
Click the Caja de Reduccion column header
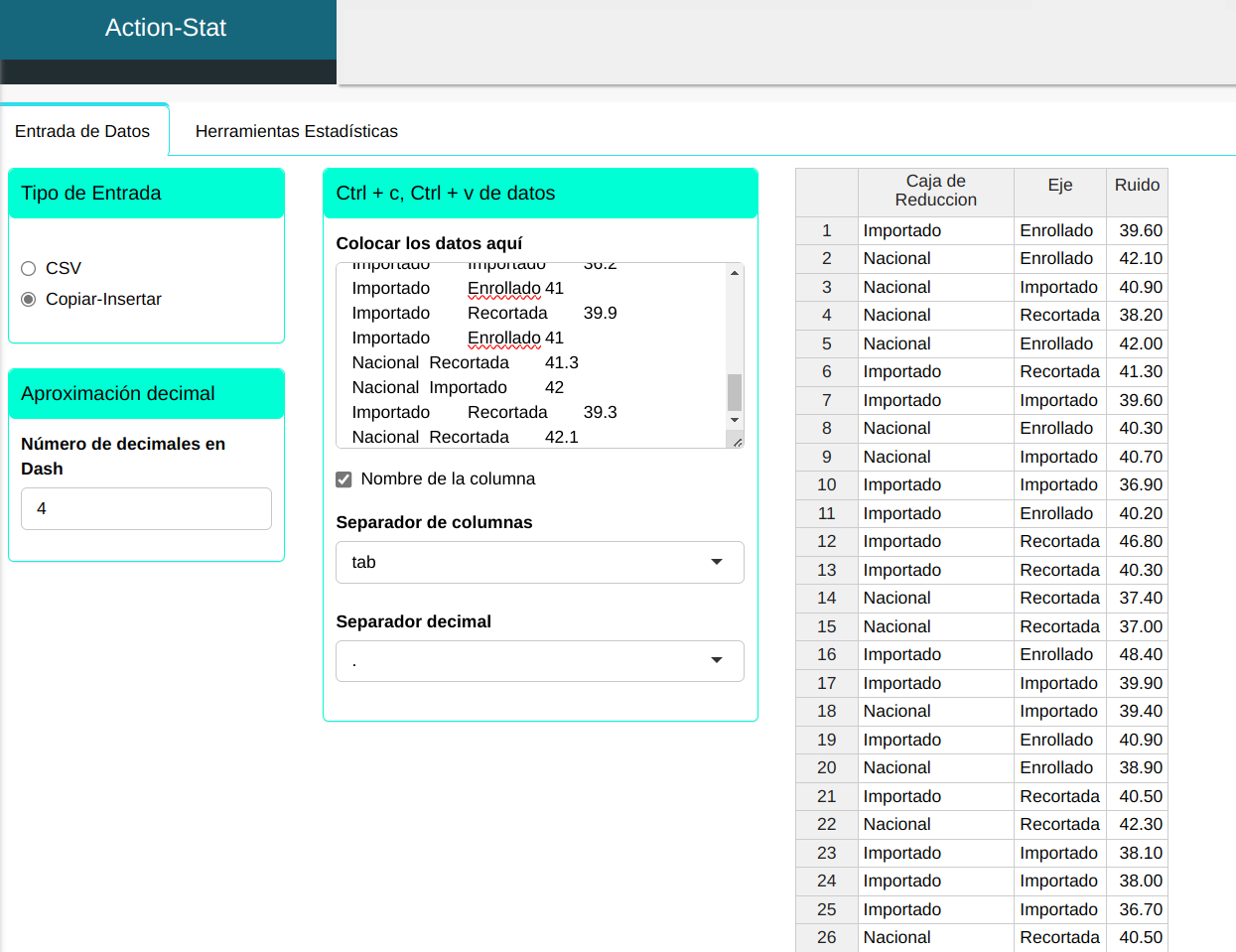click(935, 191)
